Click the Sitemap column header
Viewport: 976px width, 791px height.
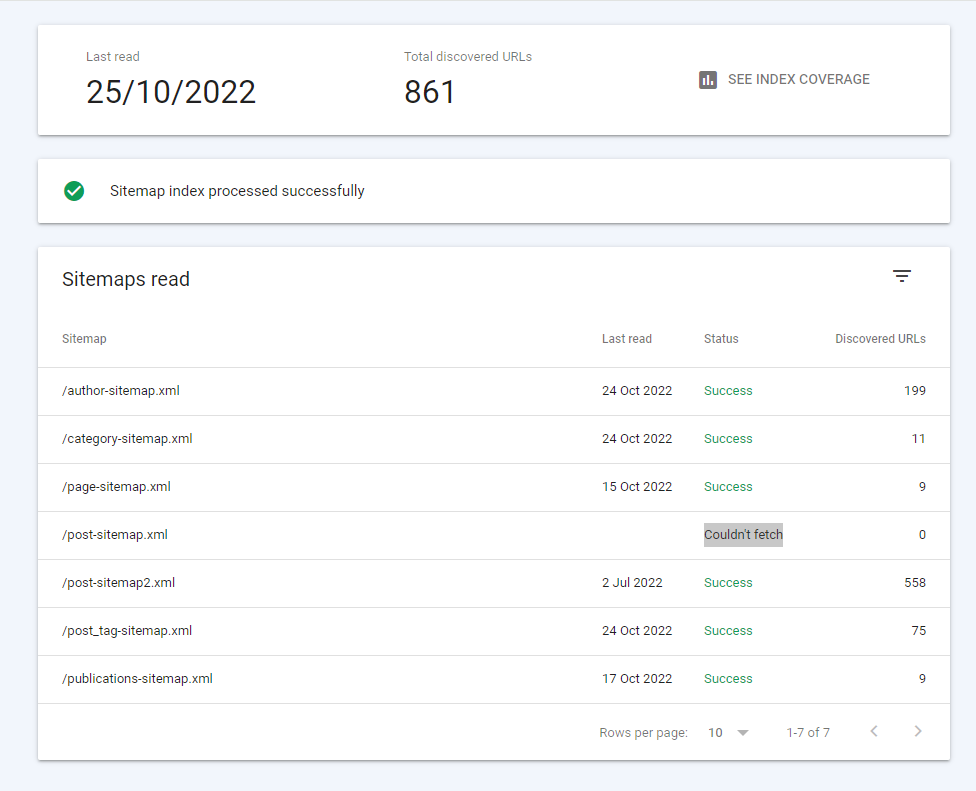click(84, 339)
